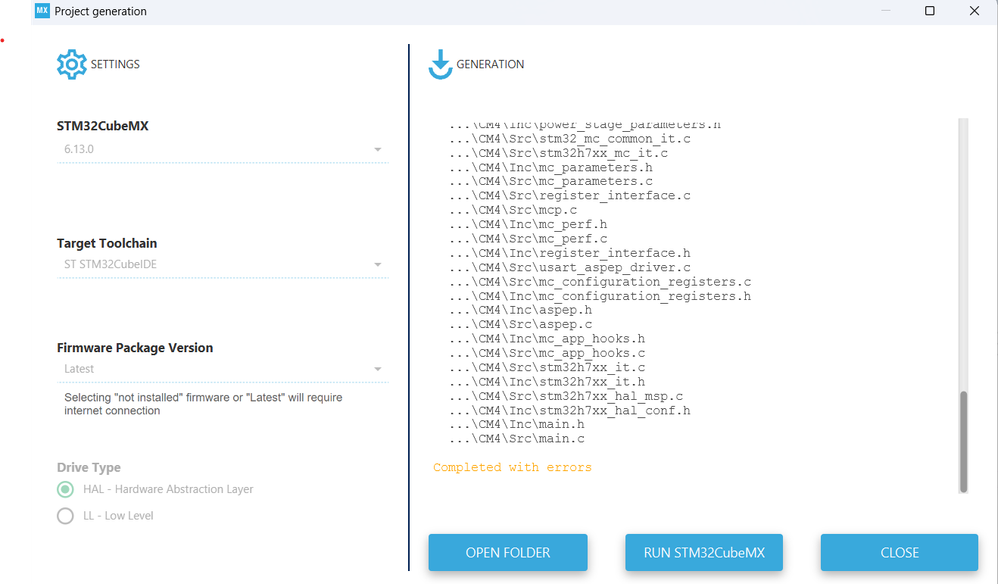This screenshot has height=584, width=998.
Task: Open the Firmware Package Version Latest dropdown
Action: (222, 369)
